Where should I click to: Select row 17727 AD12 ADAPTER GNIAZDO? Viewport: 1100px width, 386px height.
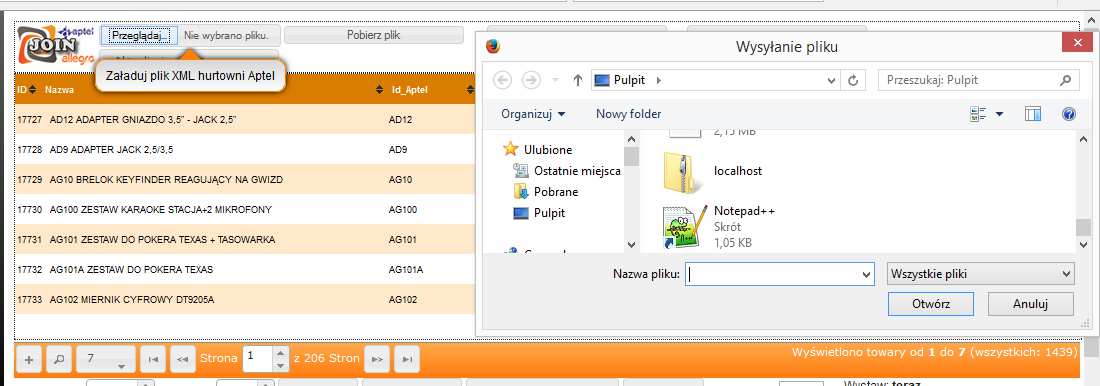(244, 120)
